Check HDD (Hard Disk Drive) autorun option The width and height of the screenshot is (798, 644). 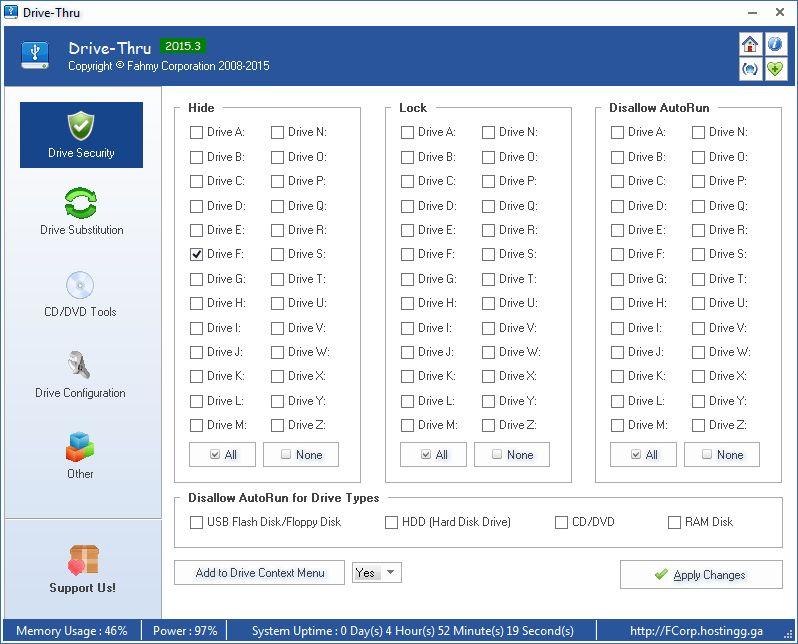click(391, 522)
